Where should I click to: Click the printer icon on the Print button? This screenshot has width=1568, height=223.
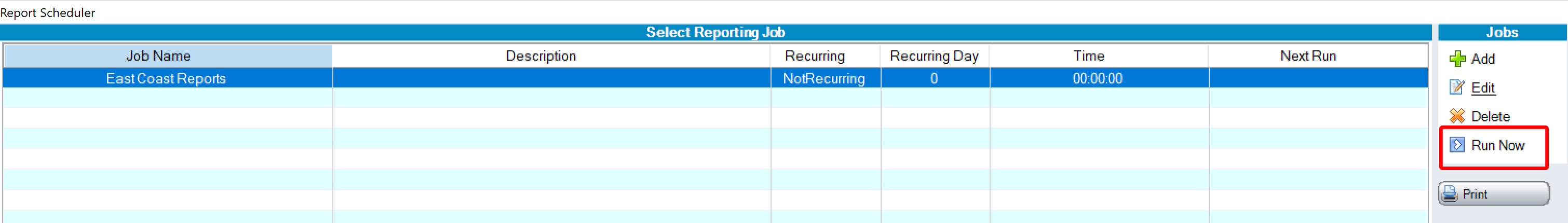[x=1450, y=194]
